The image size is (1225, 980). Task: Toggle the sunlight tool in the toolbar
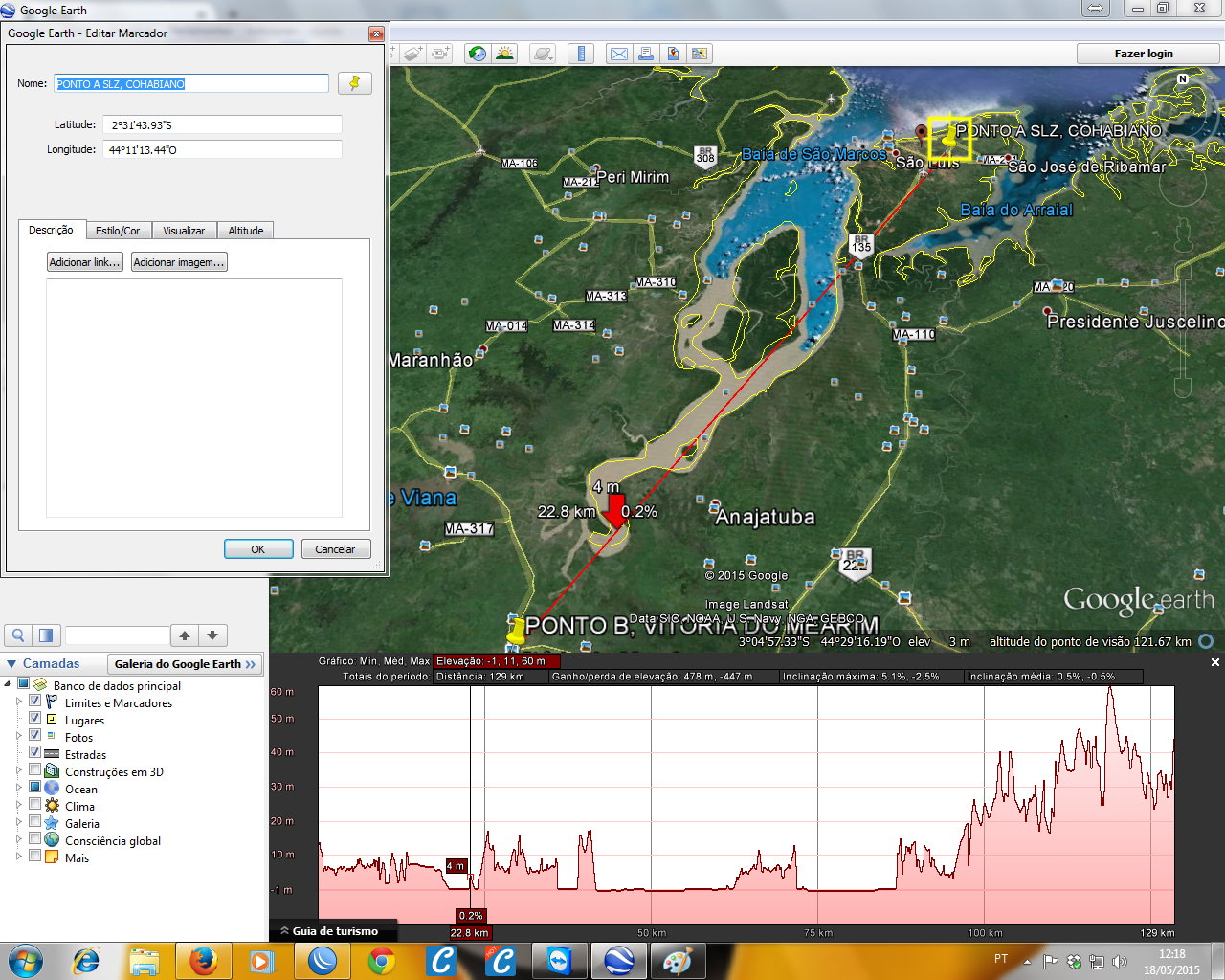tap(504, 54)
